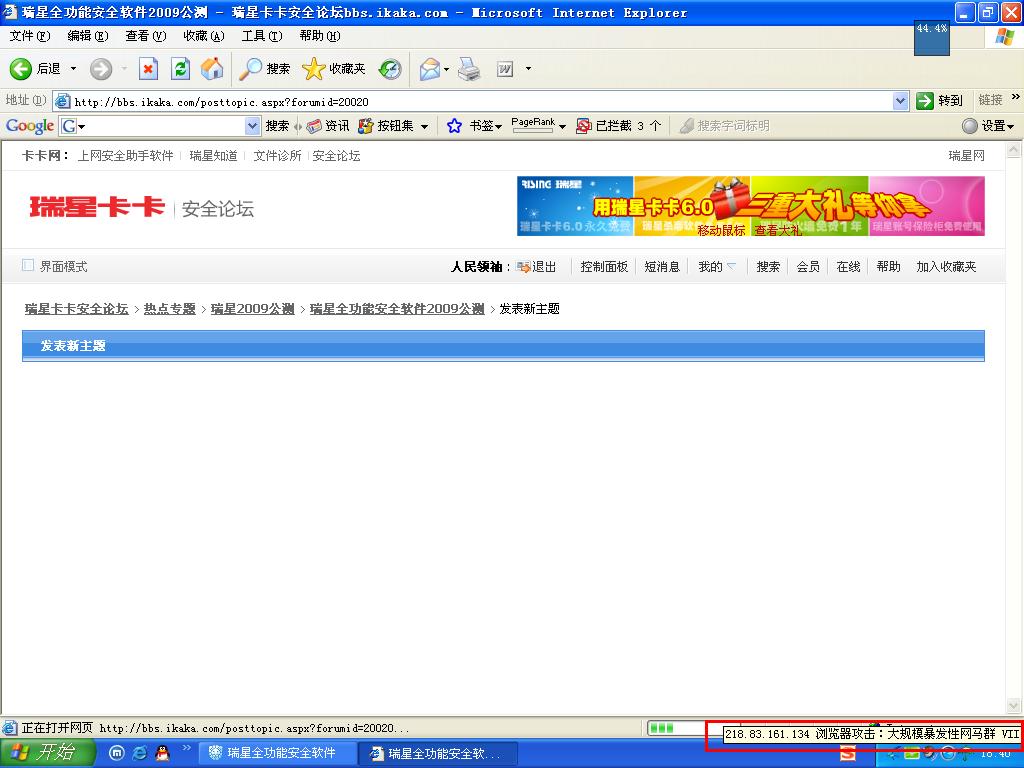
Task: Refresh the page using the green arrows icon
Action: tap(180, 69)
